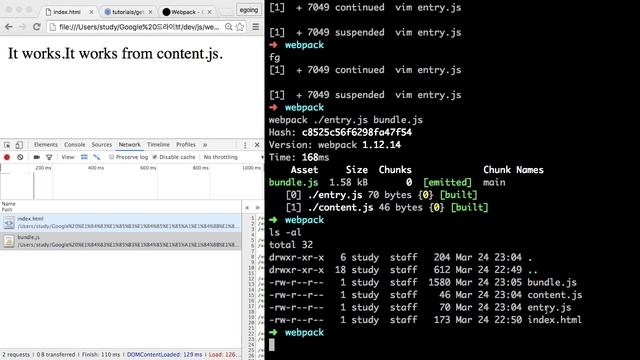Navigate to previous file in preview pane
This screenshot has width=640, height=360.
247,208
